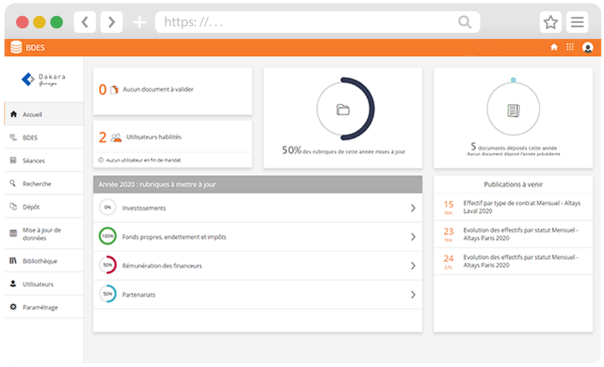The height and width of the screenshot is (367, 604).
Task: Expand Fonds propres, endettement et impôts chevron
Action: pyautogui.click(x=413, y=237)
